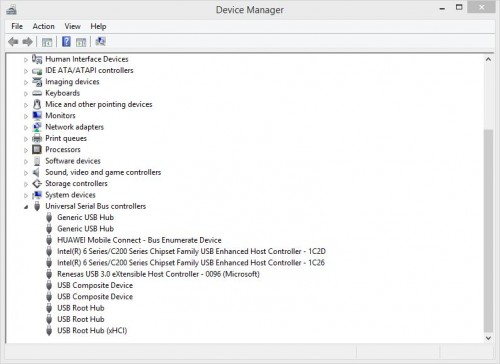Click the Forward arrow toolbar icon

pos(28,42)
